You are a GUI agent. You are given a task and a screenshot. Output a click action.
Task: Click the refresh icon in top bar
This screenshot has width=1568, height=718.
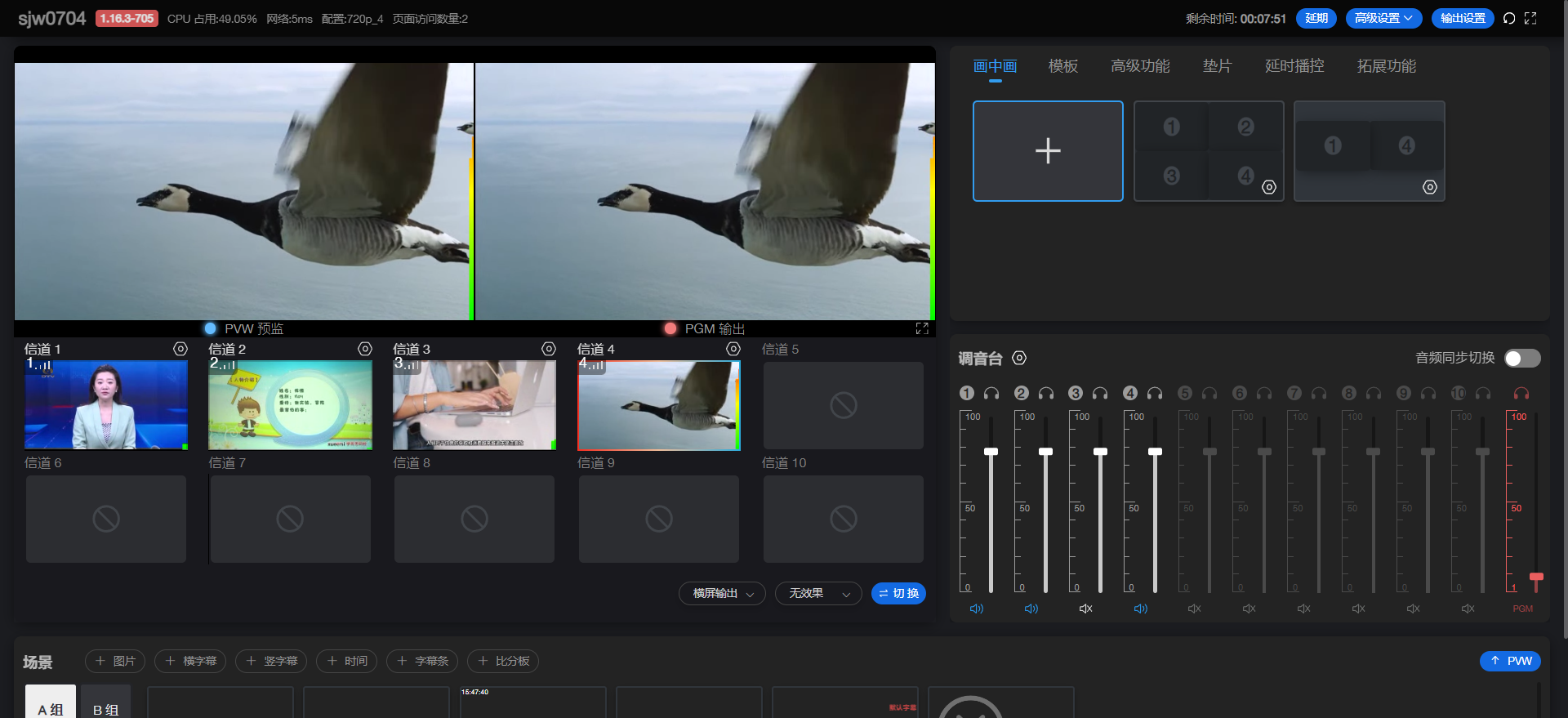pyautogui.click(x=1509, y=18)
